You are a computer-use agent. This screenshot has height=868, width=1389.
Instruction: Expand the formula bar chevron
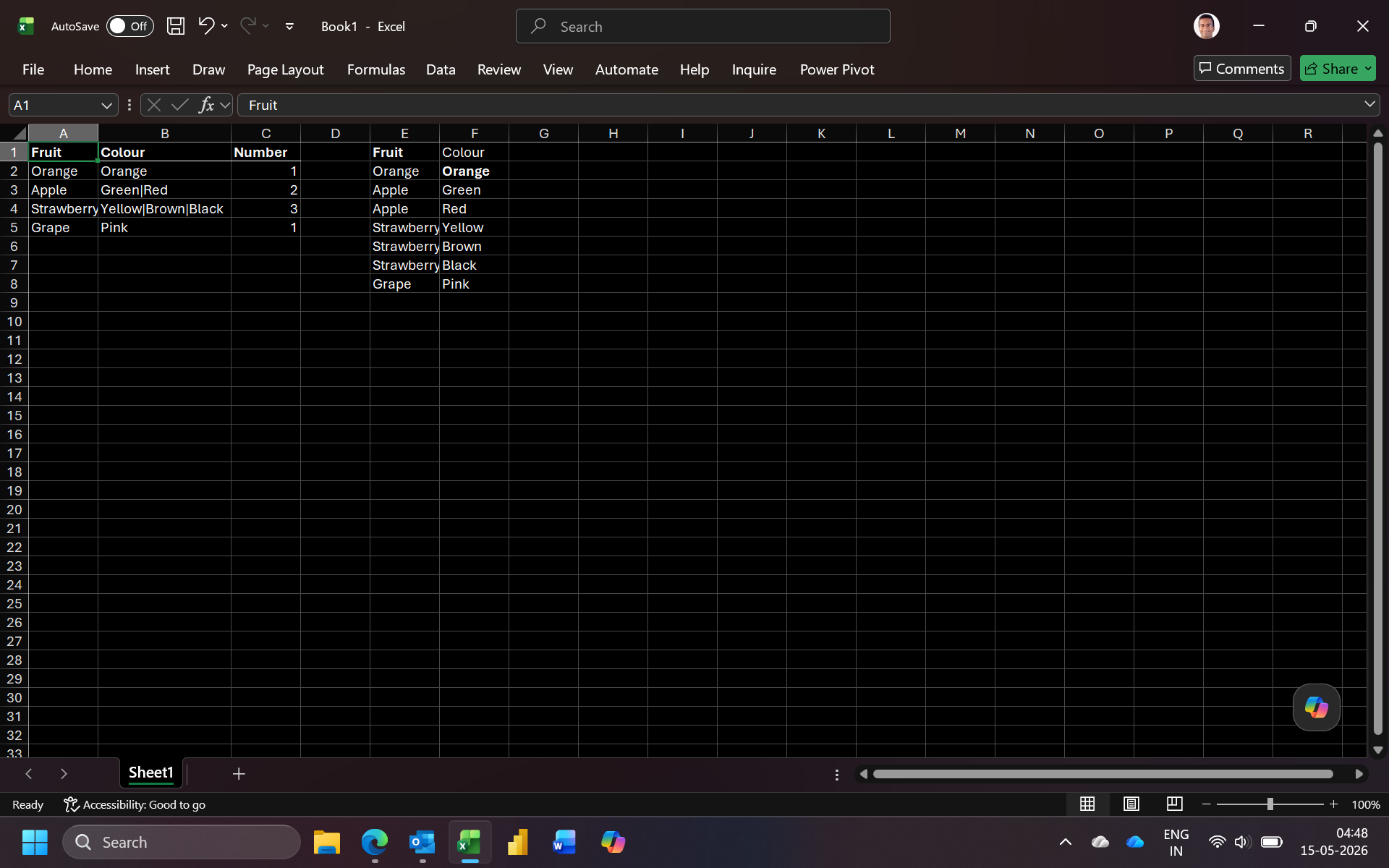coord(1369,105)
